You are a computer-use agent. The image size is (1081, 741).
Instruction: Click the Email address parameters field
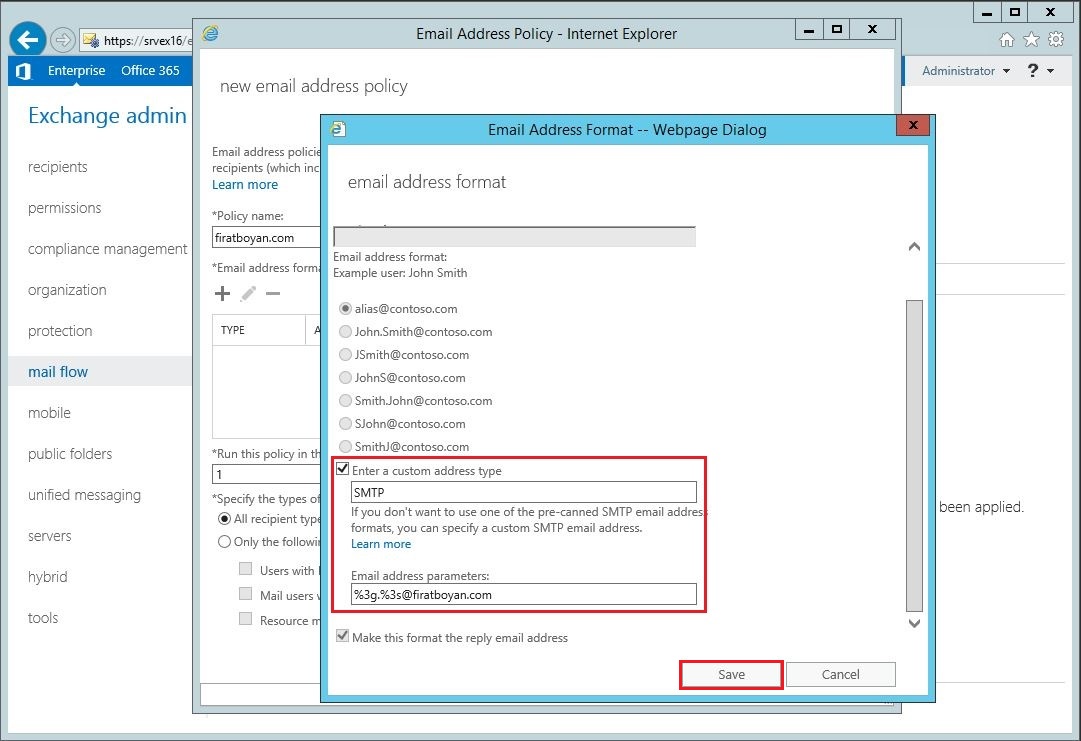coord(523,594)
